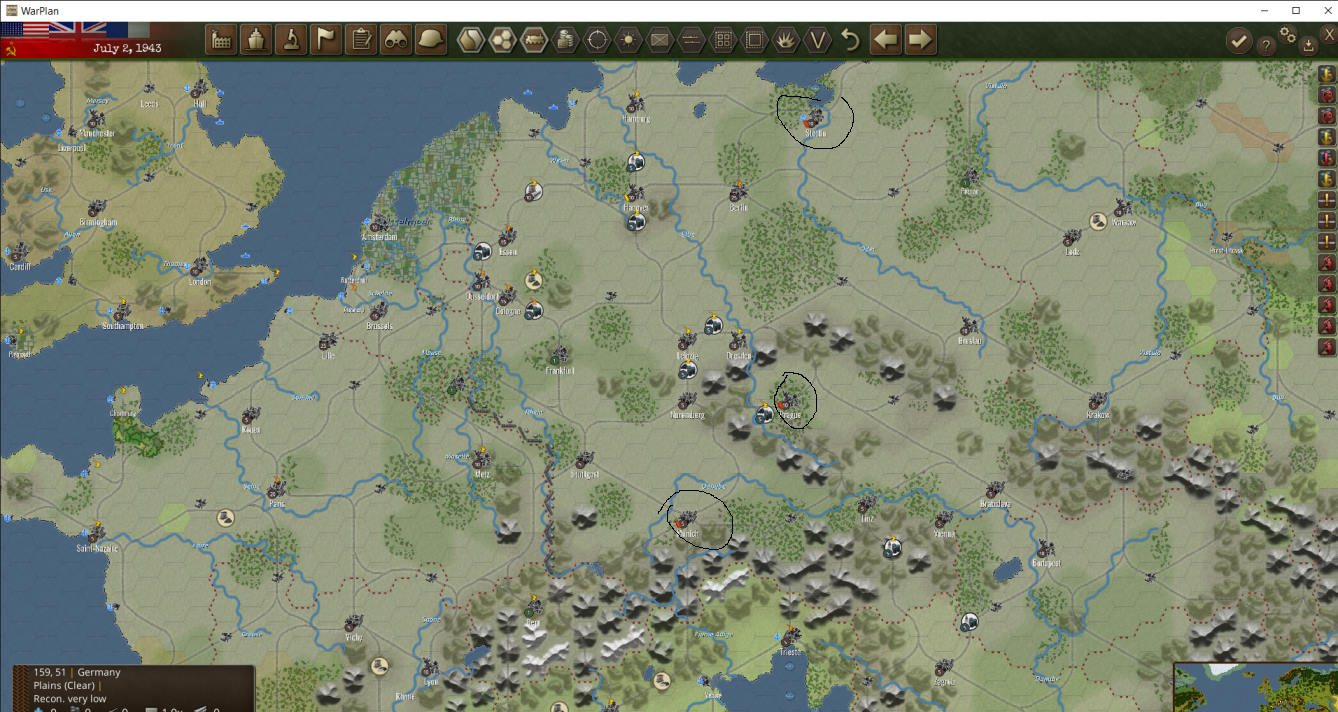Open the production factory screen
Viewport: 1338px width, 712px height.
pyautogui.click(x=221, y=40)
